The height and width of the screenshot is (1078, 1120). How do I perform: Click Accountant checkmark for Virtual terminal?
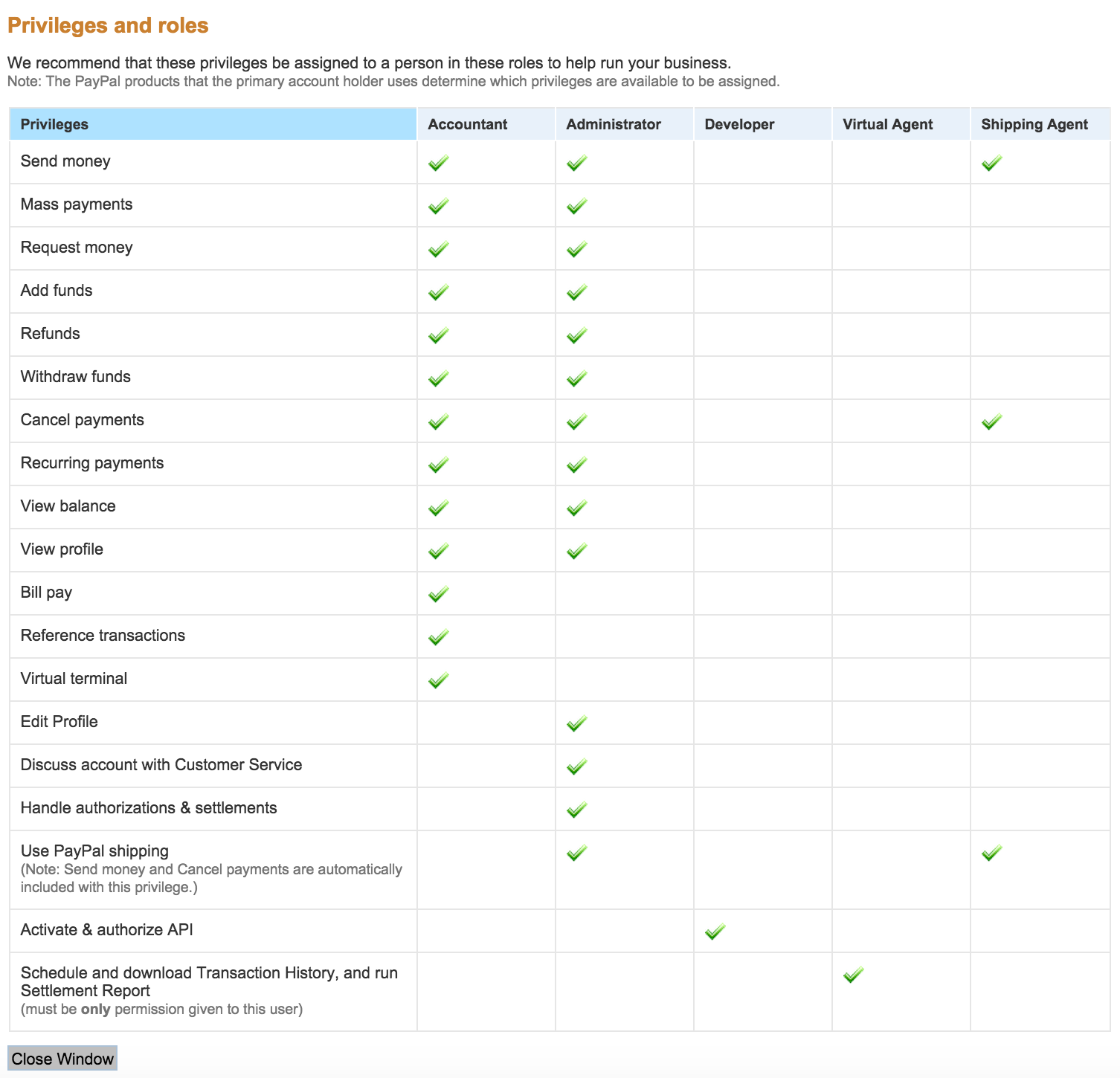[x=439, y=680]
